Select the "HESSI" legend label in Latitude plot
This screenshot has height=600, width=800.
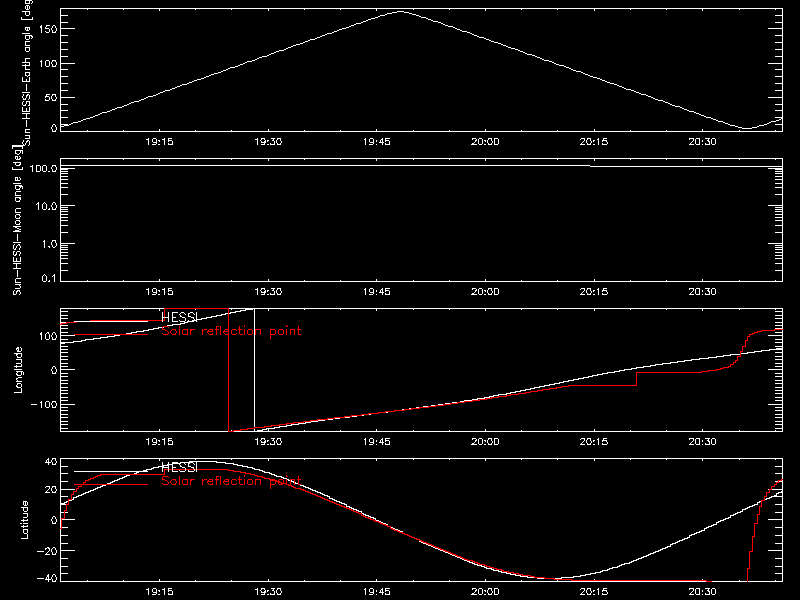tap(179, 467)
